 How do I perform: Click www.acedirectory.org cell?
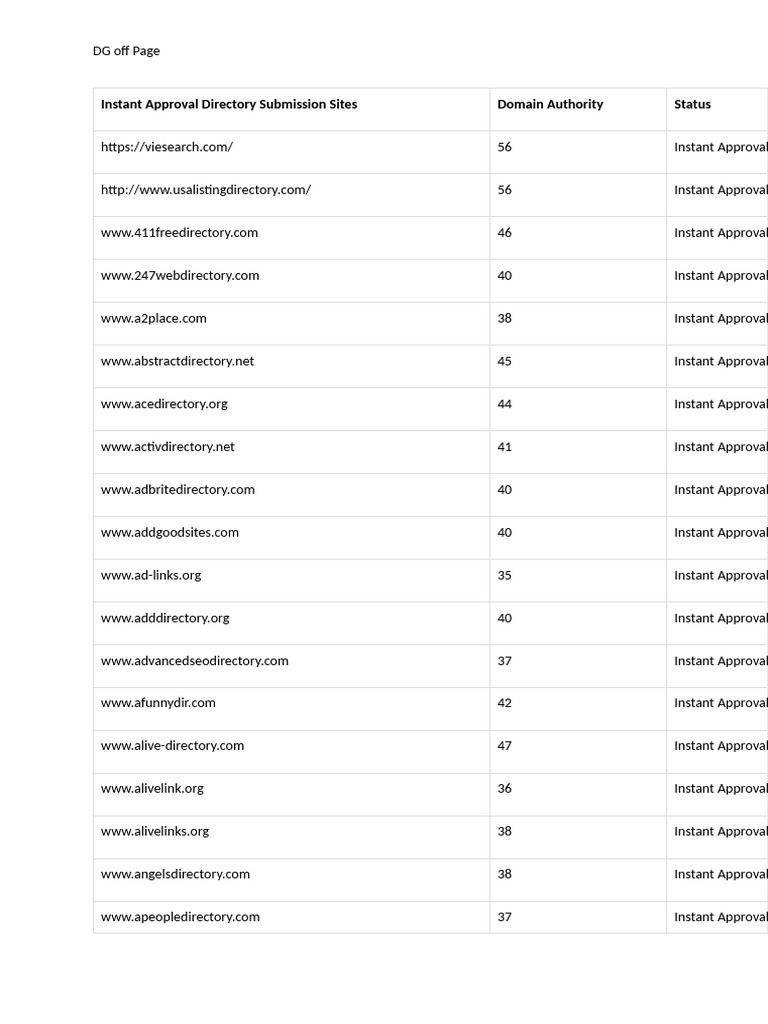click(x=164, y=404)
